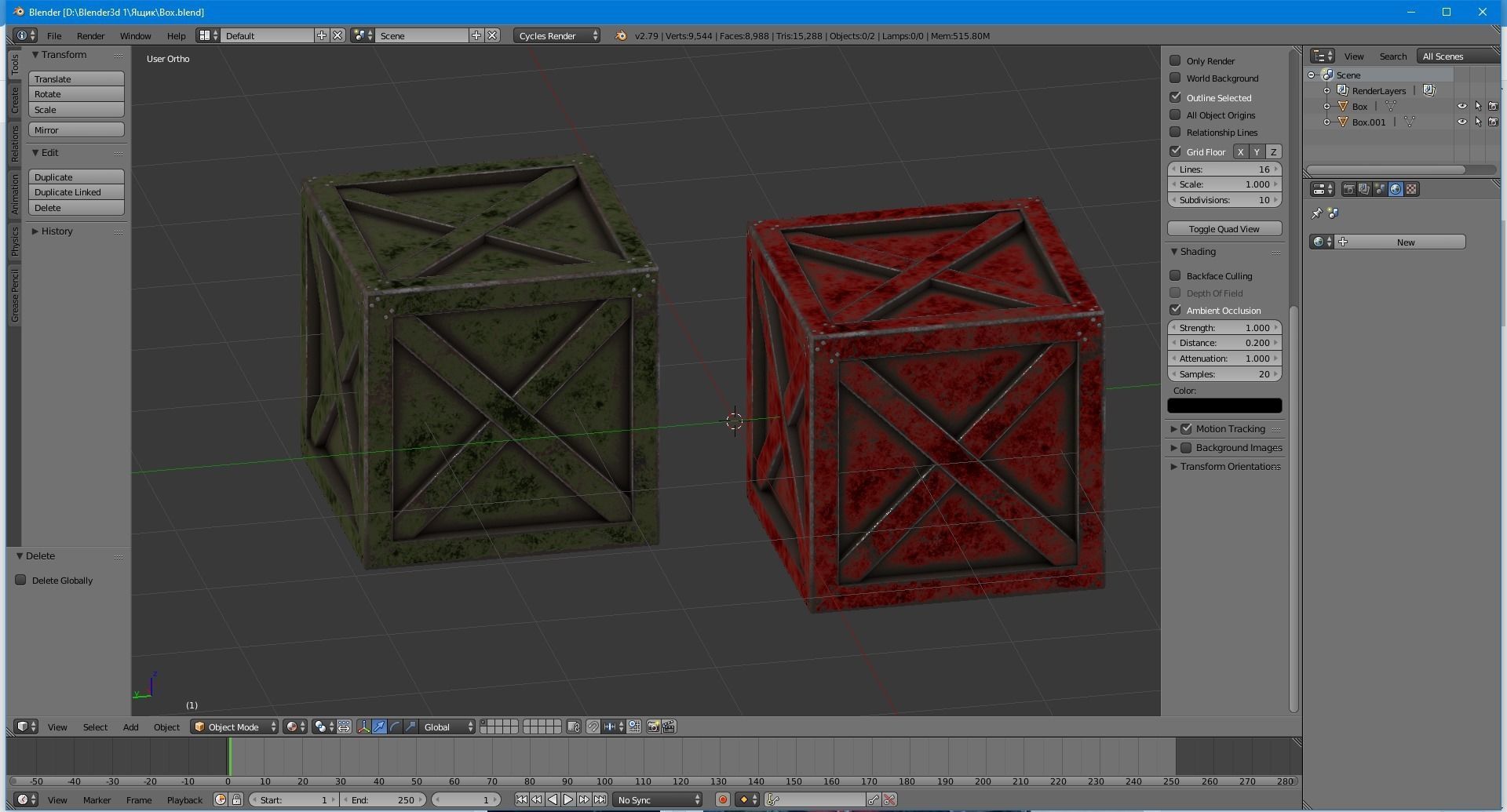Click the Texture properties checker icon
The image size is (1507, 812).
click(x=1411, y=189)
